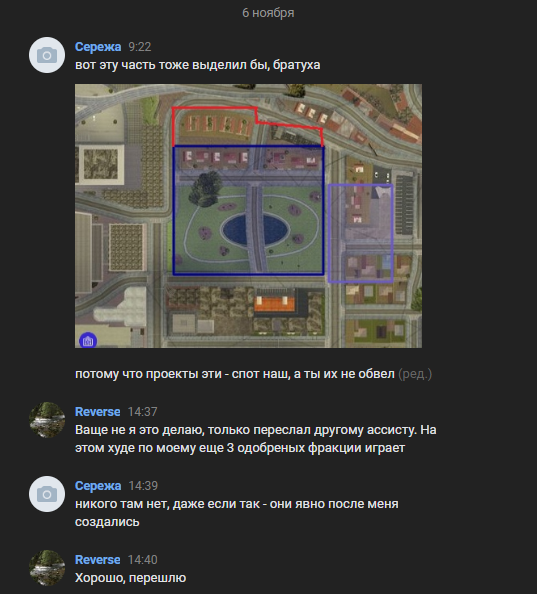Open Reverse's avatar beside the 14:37 message

pos(47,420)
